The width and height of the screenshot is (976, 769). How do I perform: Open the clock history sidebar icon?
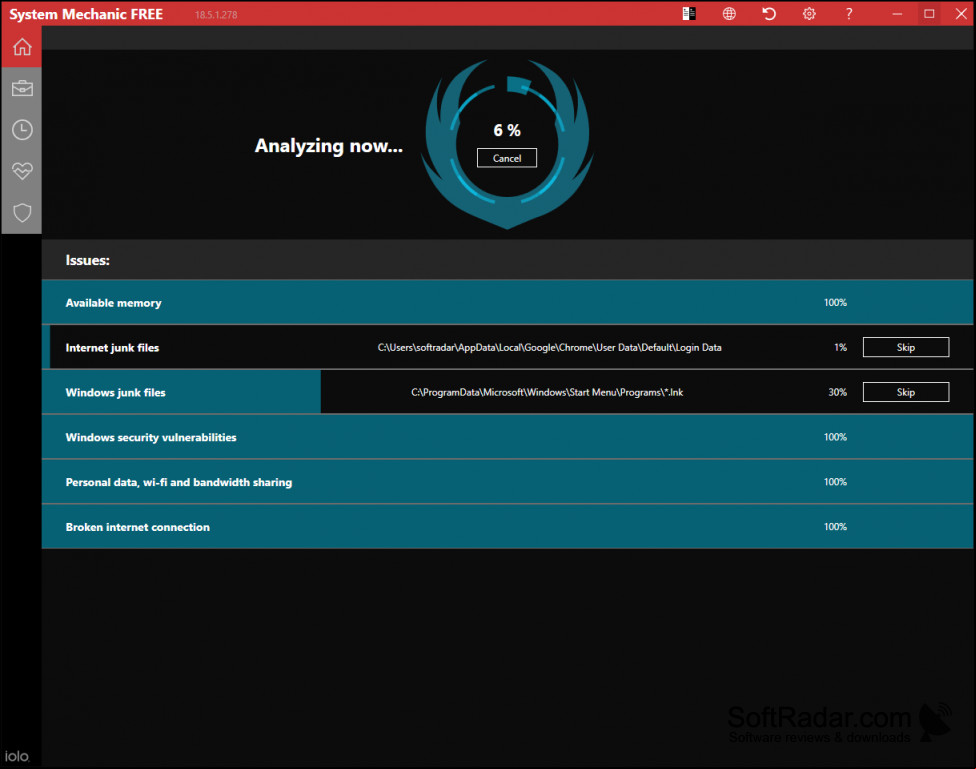coord(22,130)
